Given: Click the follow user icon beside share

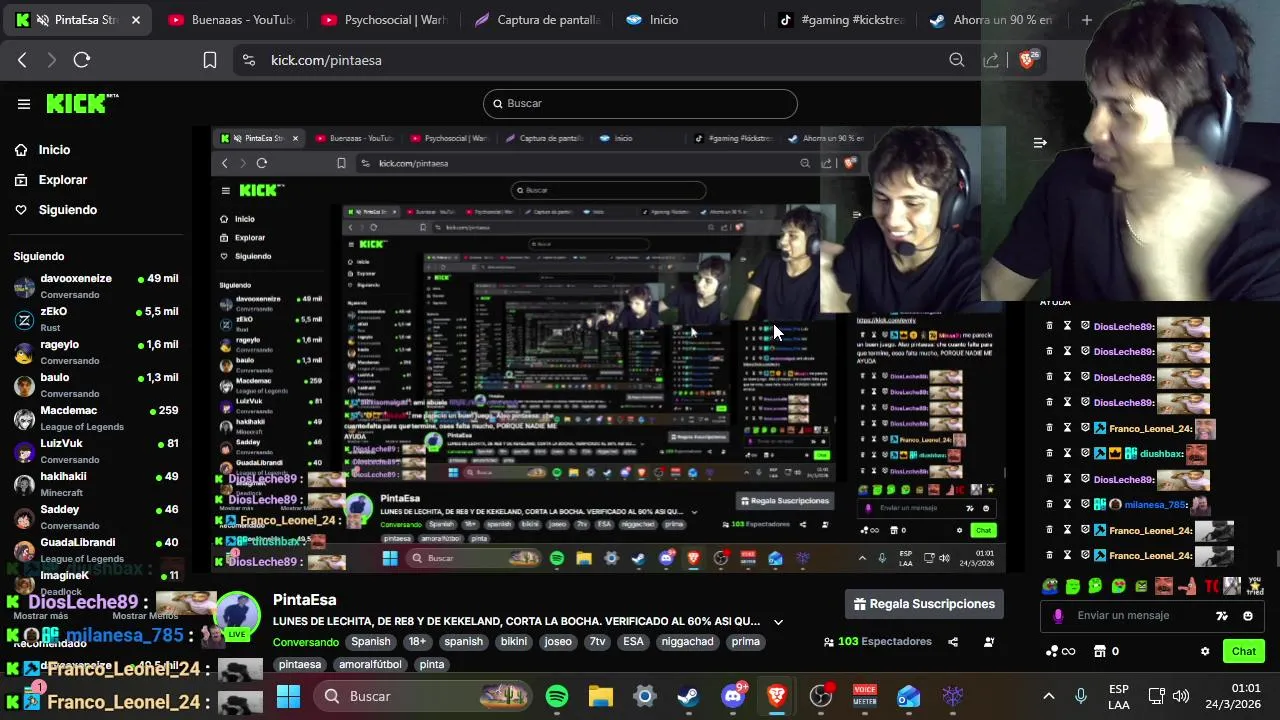Looking at the screenshot, I should [989, 642].
